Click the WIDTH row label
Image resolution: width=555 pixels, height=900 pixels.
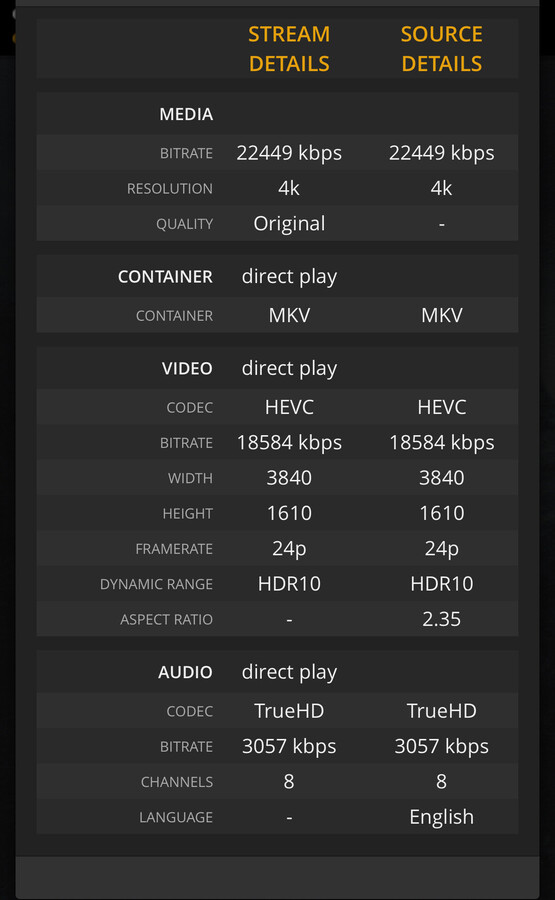(x=191, y=478)
